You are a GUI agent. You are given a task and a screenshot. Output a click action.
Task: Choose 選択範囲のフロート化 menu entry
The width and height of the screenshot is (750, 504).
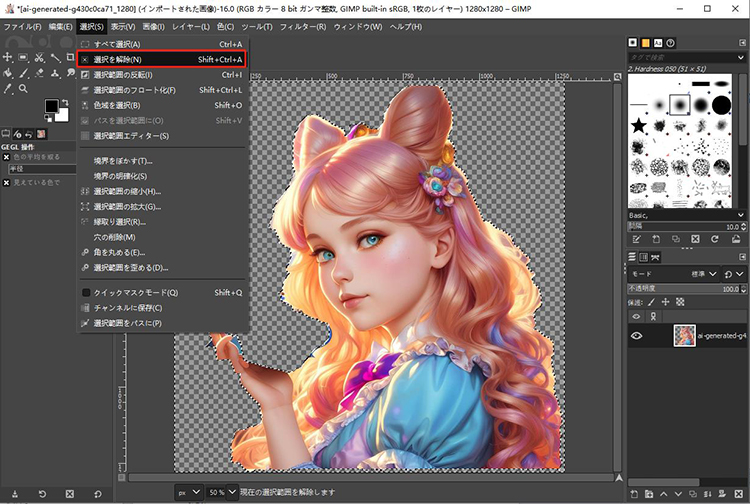(163, 90)
